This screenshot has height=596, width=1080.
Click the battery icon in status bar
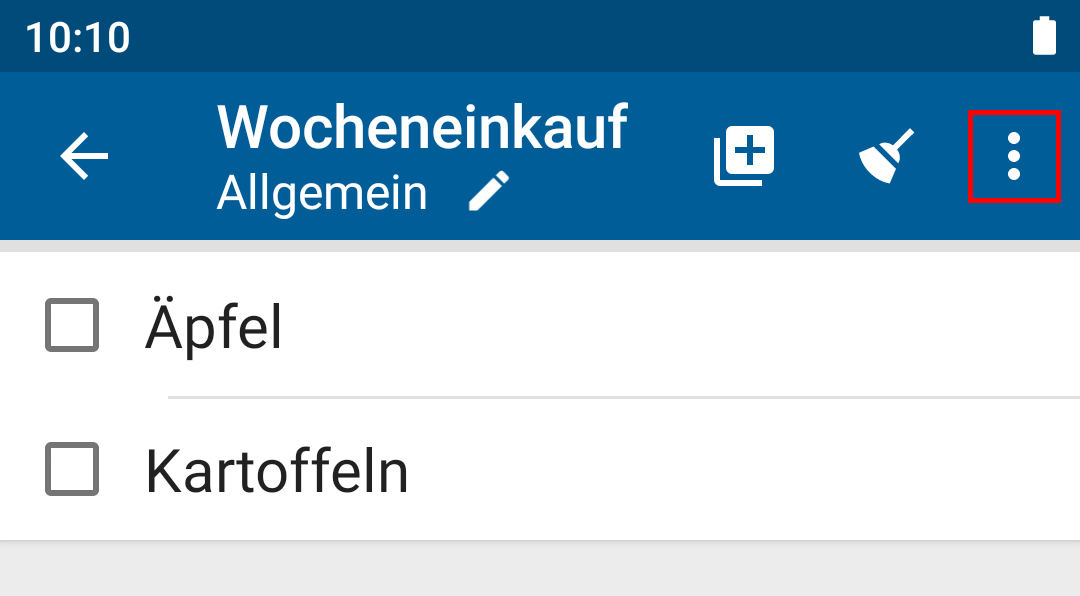[1044, 36]
